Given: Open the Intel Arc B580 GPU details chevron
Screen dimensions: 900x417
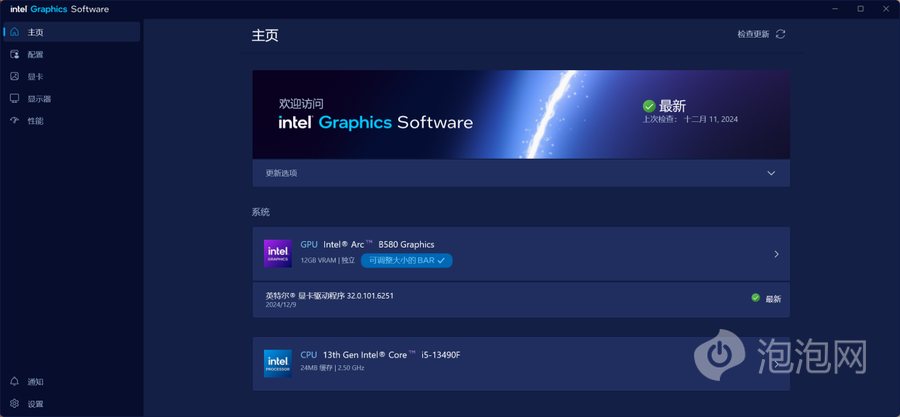Looking at the screenshot, I should [x=777, y=254].
